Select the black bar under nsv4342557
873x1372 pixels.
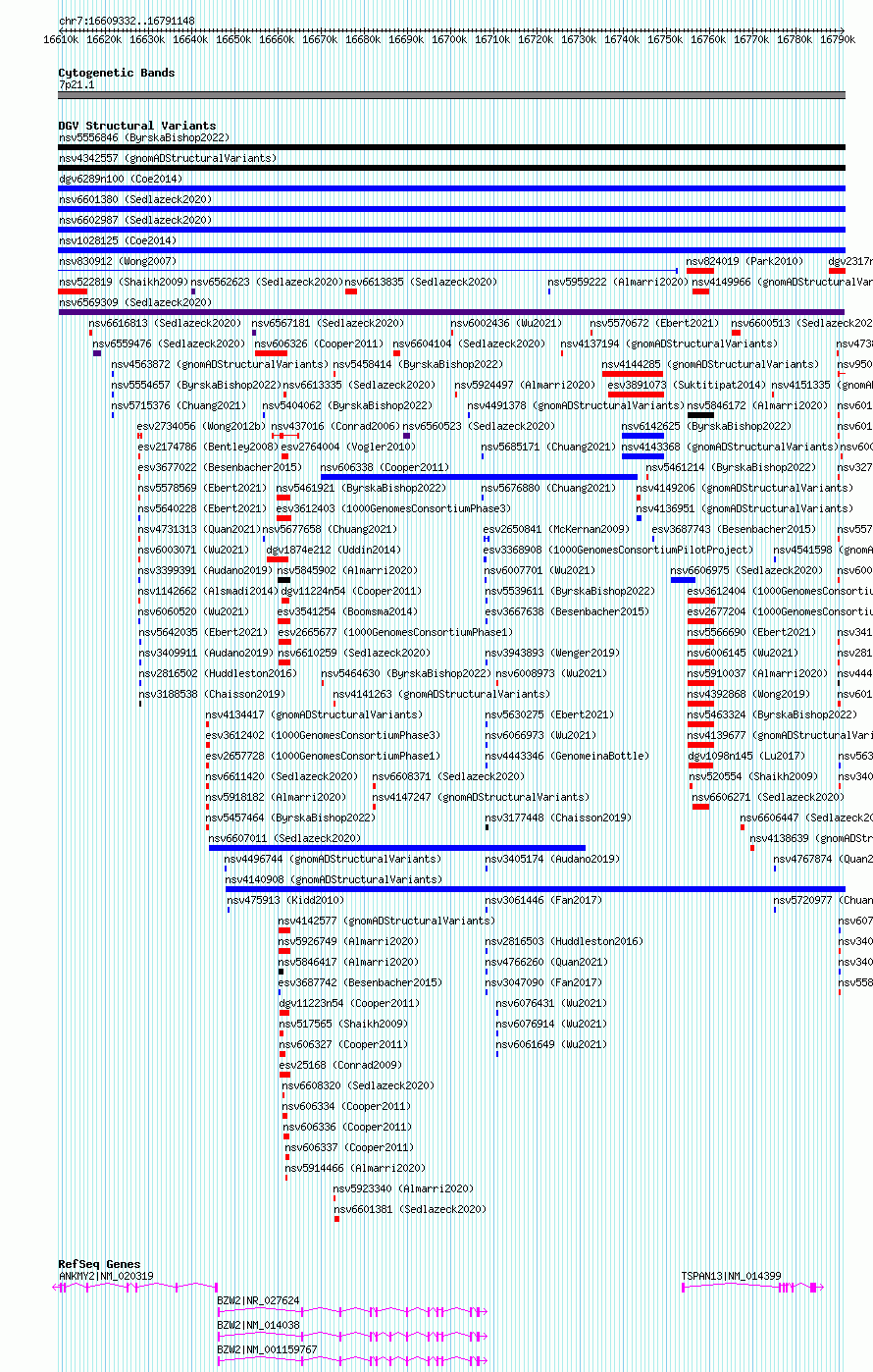pos(452,168)
